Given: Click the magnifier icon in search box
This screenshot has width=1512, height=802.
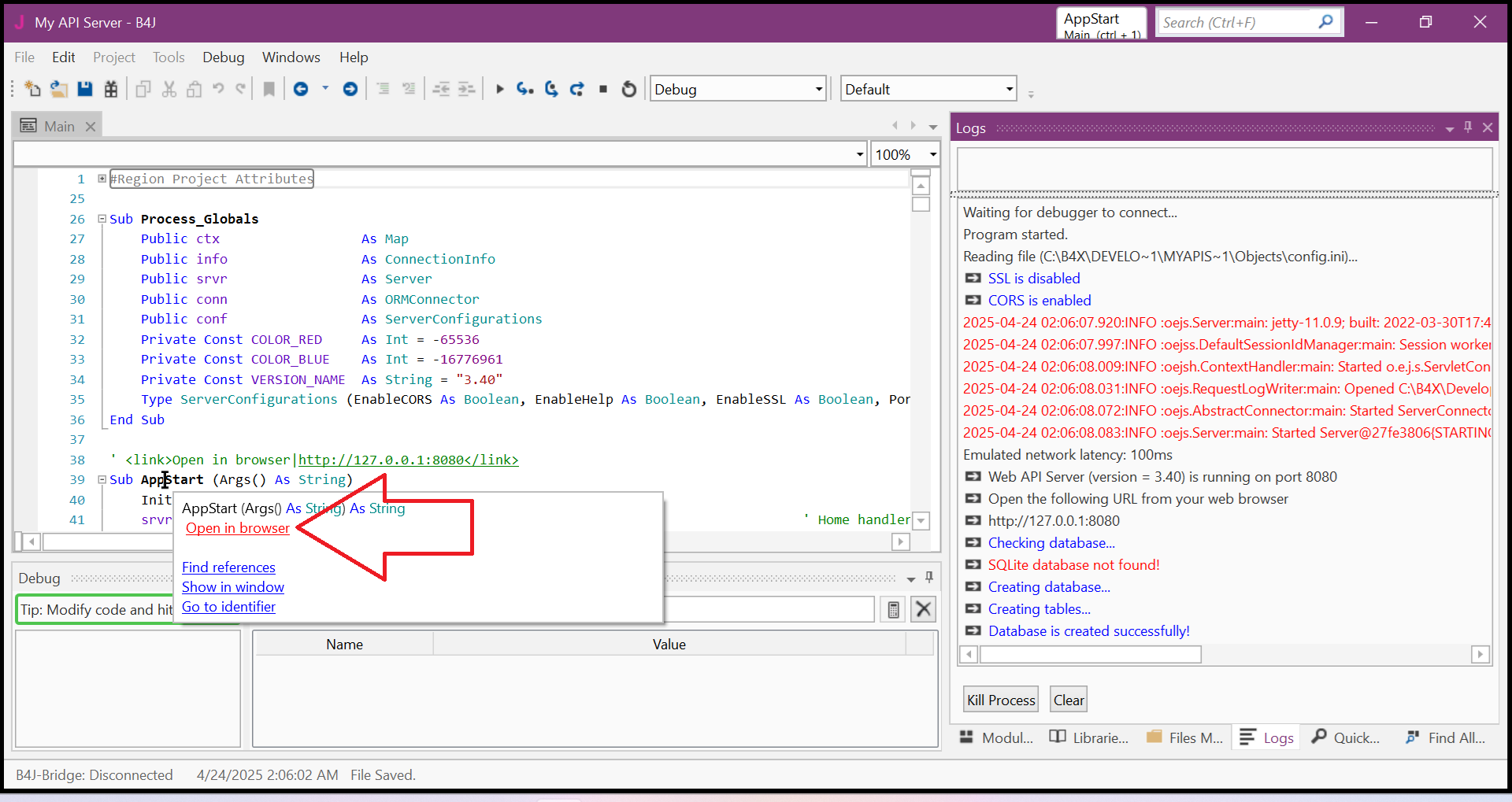Looking at the screenshot, I should [x=1326, y=22].
